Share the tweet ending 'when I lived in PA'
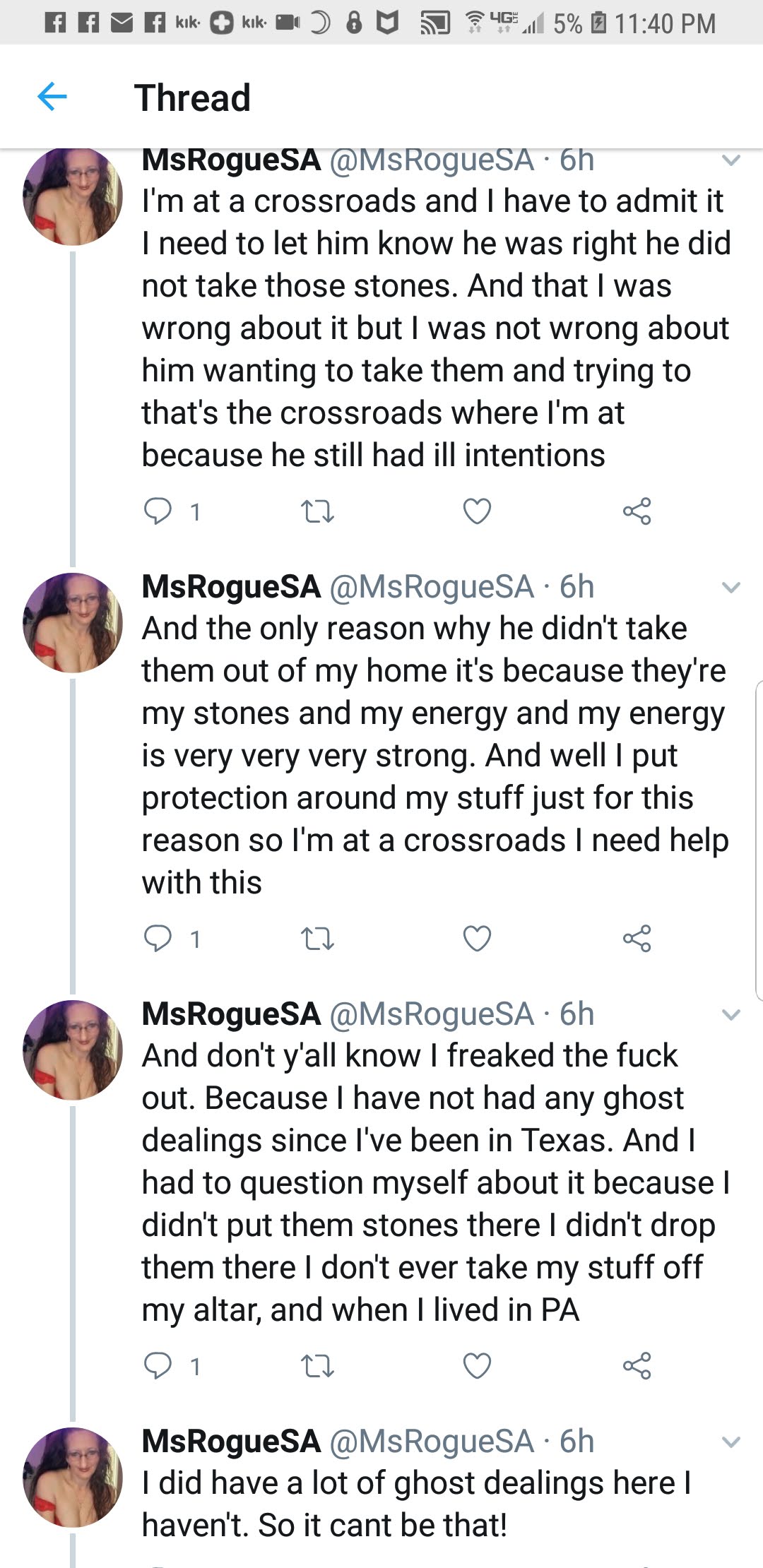 pyautogui.click(x=637, y=1365)
